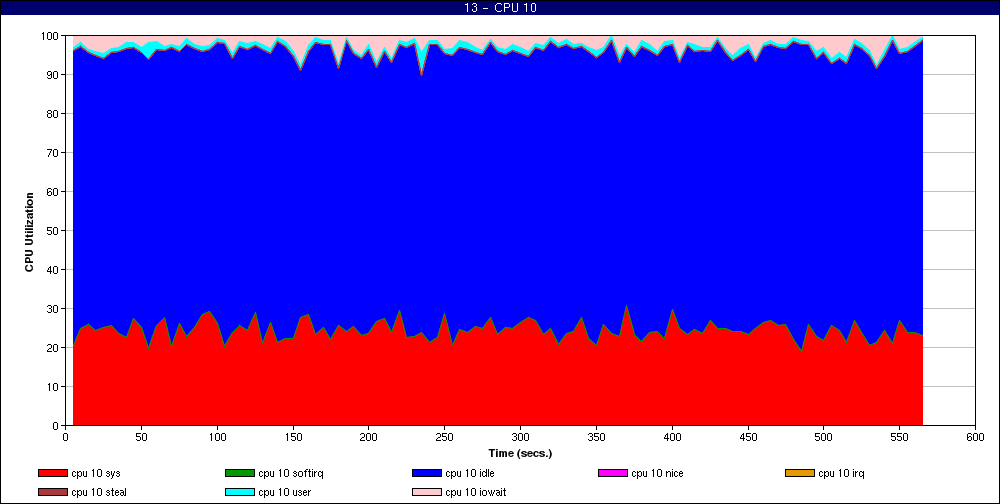Image resolution: width=1000 pixels, height=504 pixels.
Task: Click the orange cpu 10 irq legend swatch
Action: [x=800, y=473]
